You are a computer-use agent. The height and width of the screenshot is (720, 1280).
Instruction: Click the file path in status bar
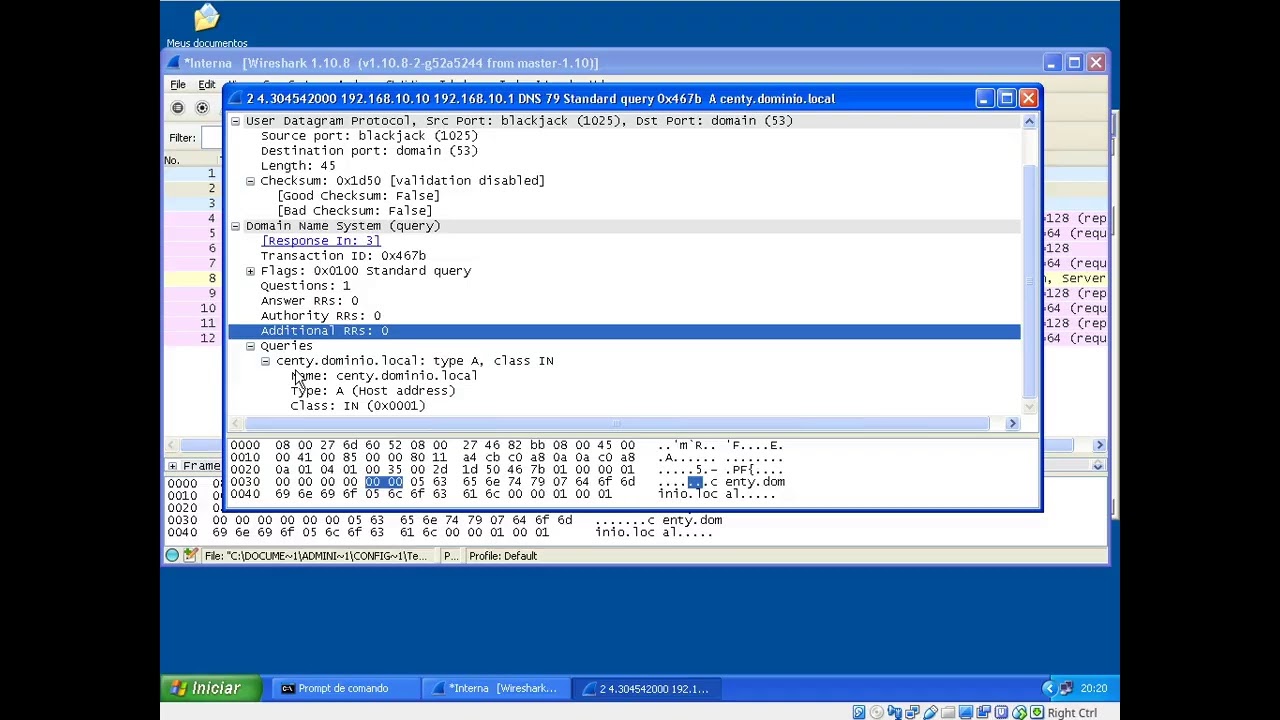315,556
